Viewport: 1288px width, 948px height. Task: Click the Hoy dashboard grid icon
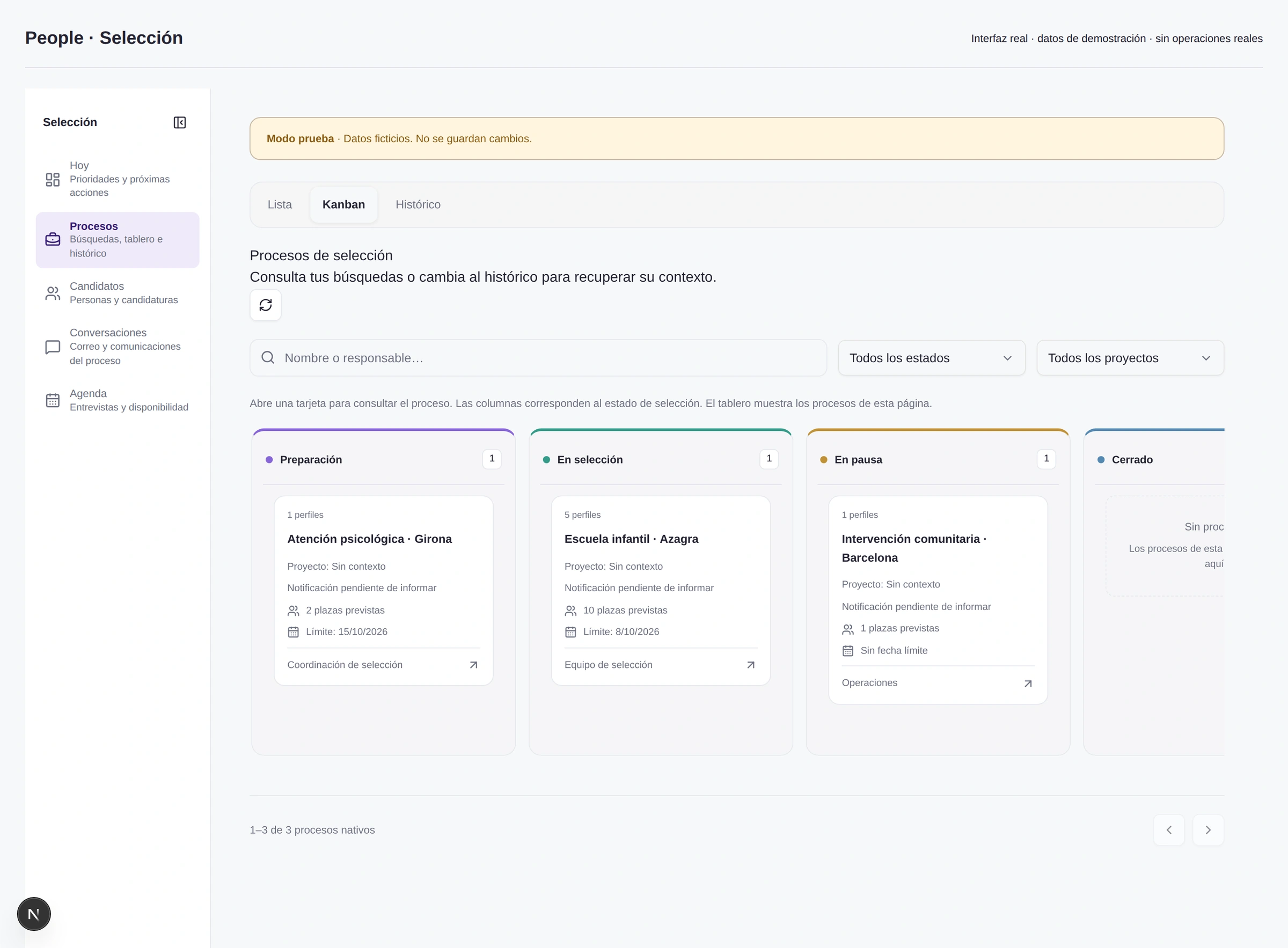coord(53,180)
